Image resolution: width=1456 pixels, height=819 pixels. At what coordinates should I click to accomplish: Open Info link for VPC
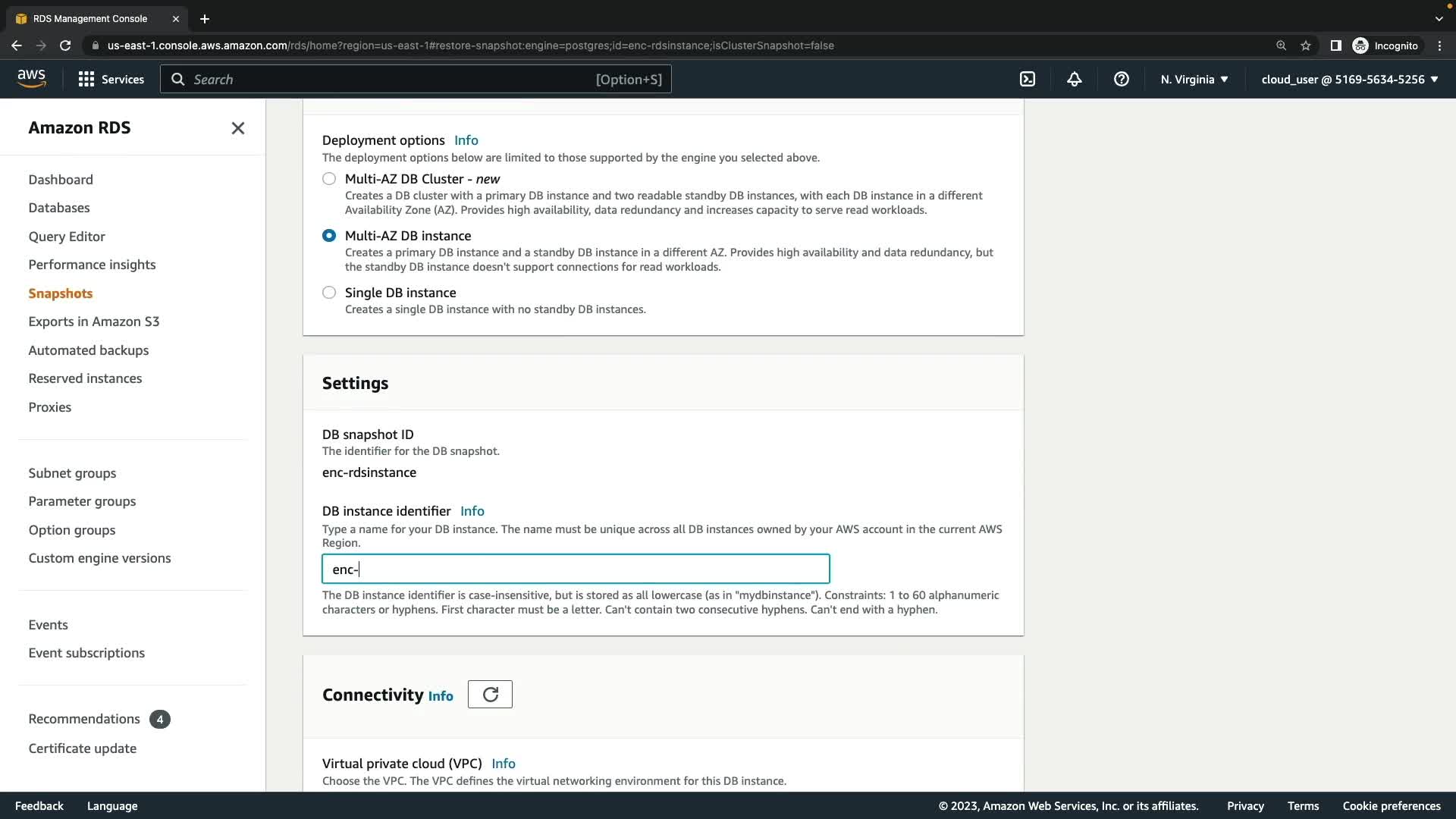pyautogui.click(x=503, y=764)
